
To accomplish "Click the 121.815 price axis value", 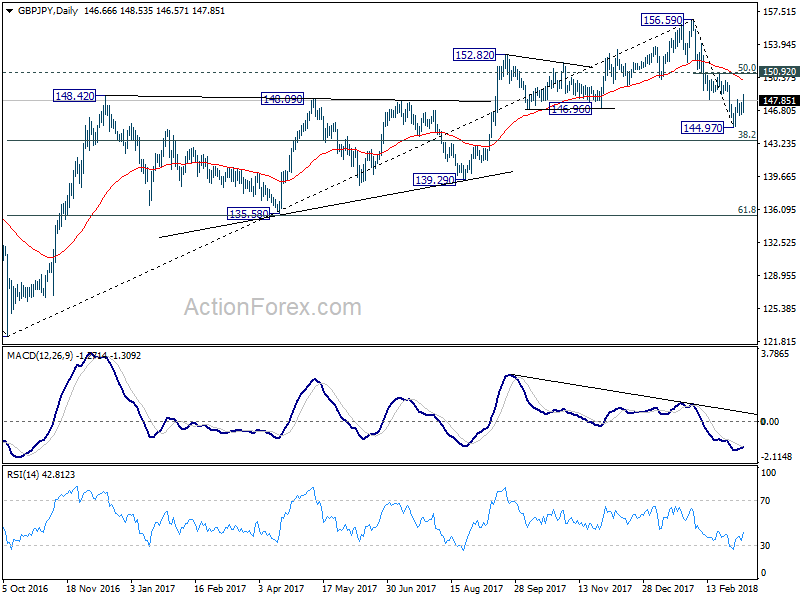I will tap(779, 341).
